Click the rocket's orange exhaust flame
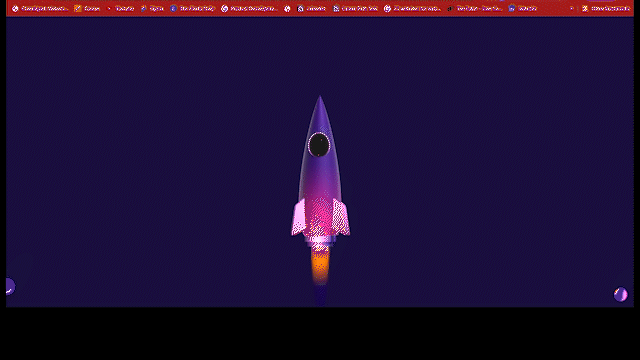The width and height of the screenshot is (640, 360). pyautogui.click(x=320, y=265)
